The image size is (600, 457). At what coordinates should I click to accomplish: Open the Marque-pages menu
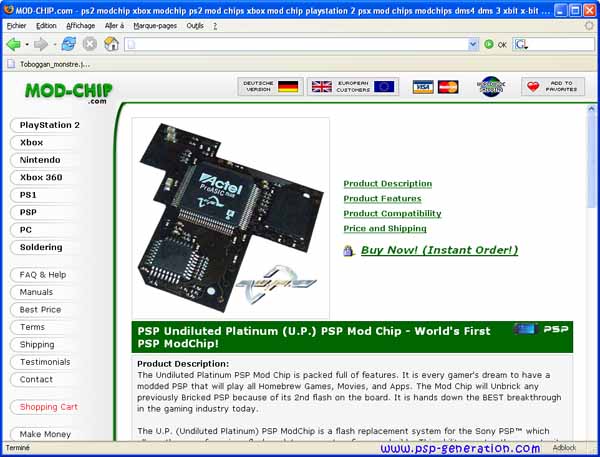pyautogui.click(x=155, y=26)
